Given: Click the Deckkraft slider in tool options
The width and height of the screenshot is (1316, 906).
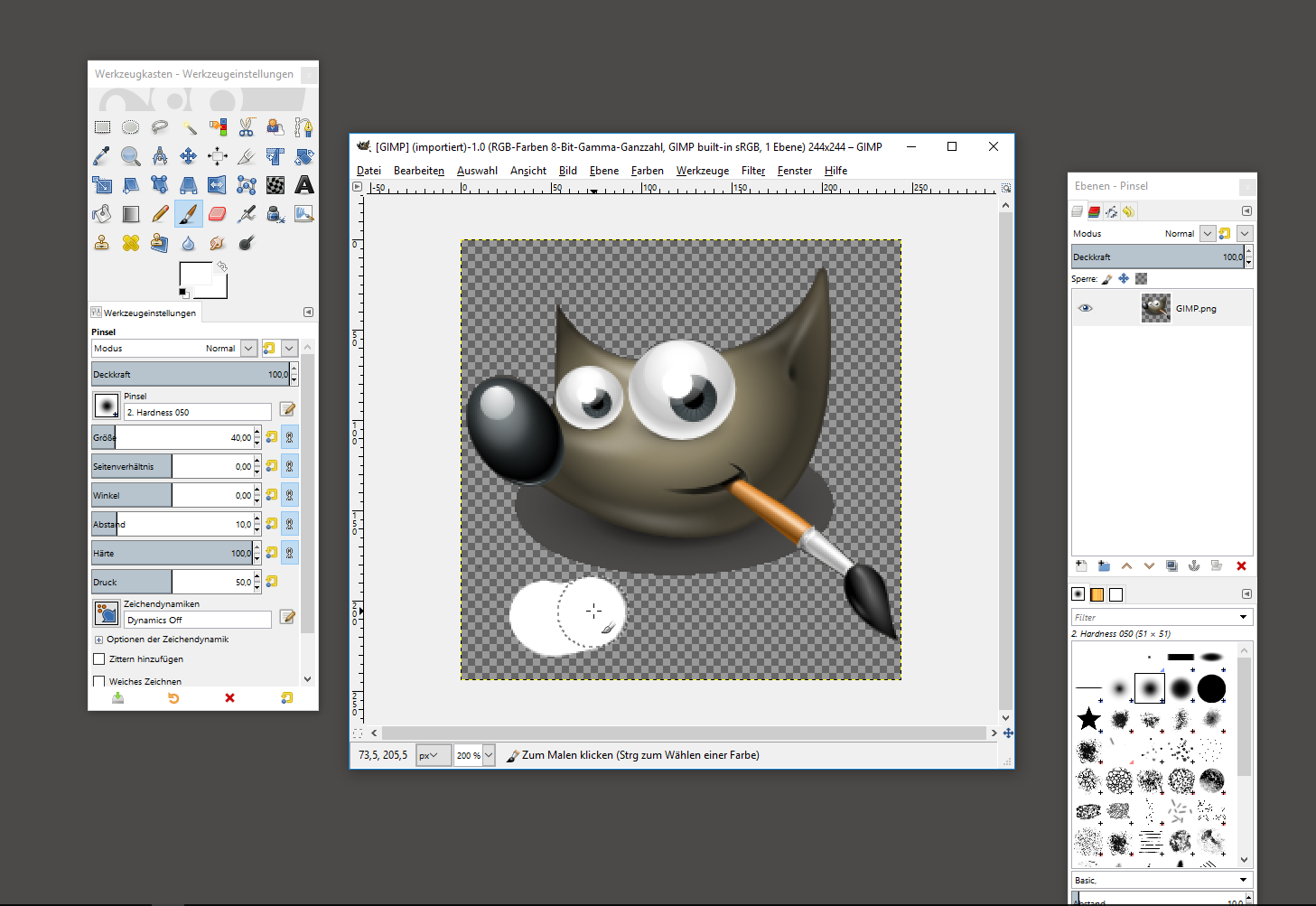Looking at the screenshot, I should point(190,374).
